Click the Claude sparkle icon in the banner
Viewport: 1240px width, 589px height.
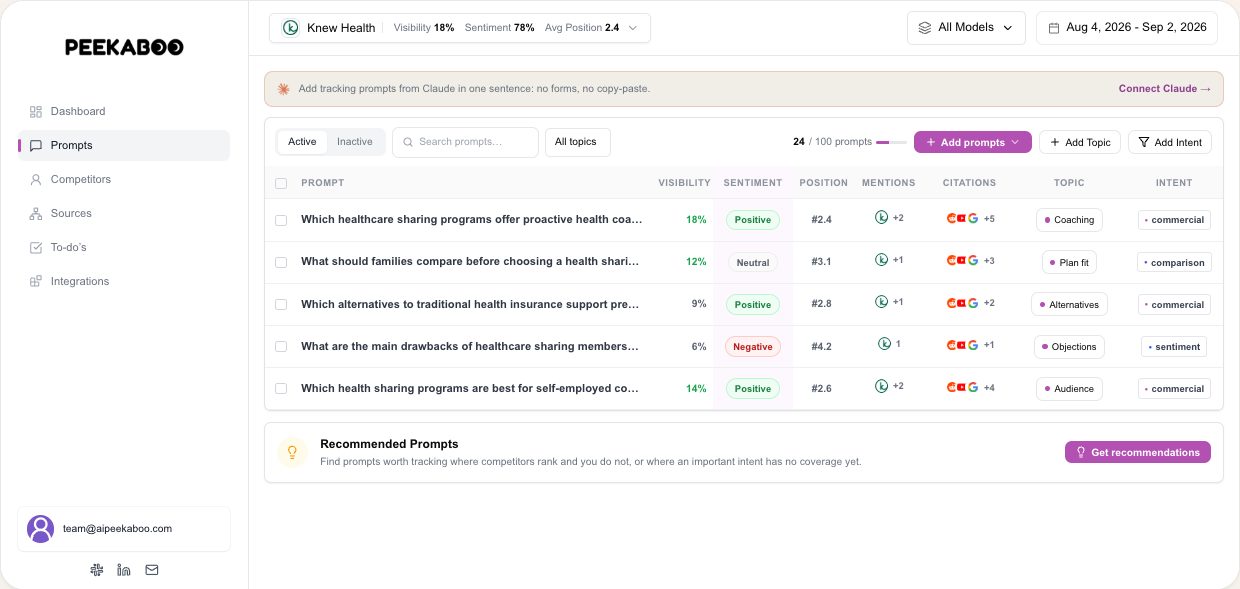tap(283, 88)
